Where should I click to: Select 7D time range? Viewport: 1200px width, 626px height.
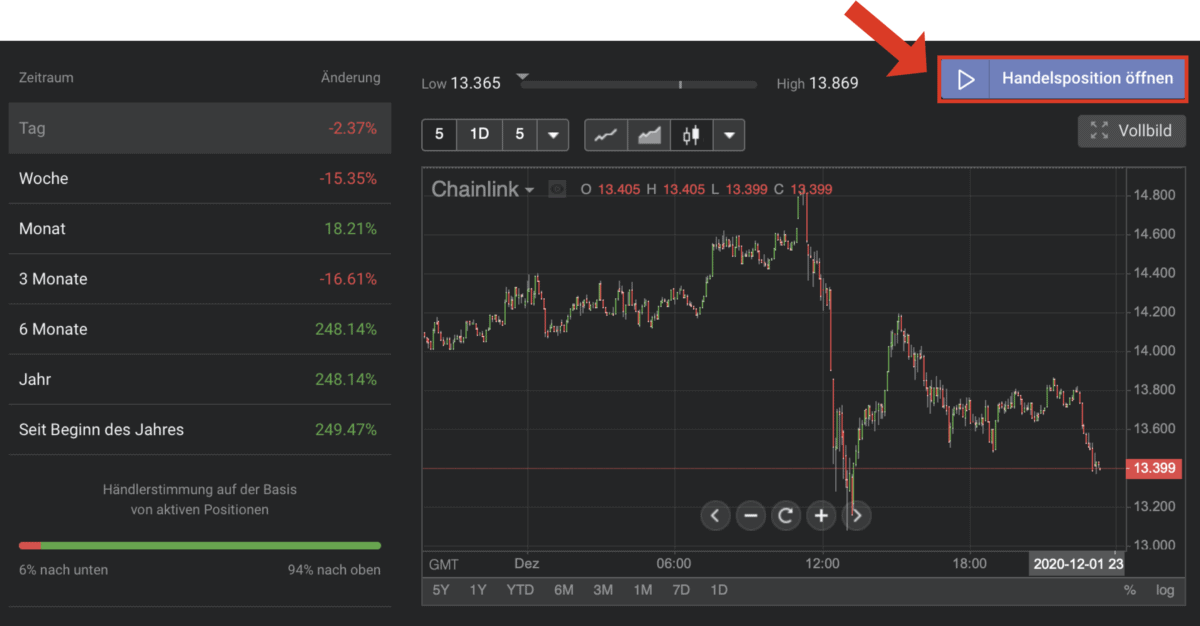(x=681, y=590)
